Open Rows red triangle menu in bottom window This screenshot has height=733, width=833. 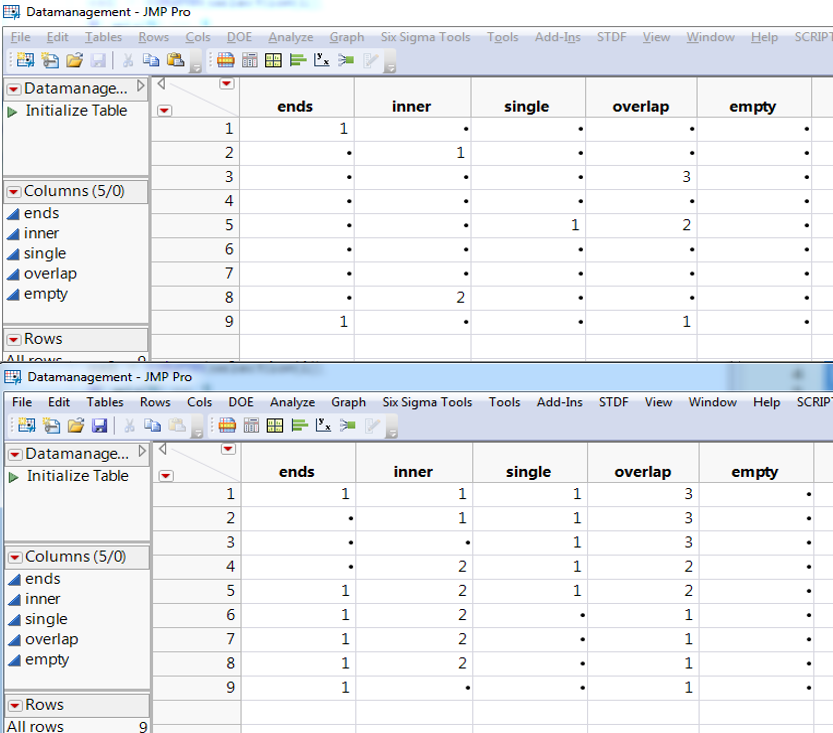14,705
